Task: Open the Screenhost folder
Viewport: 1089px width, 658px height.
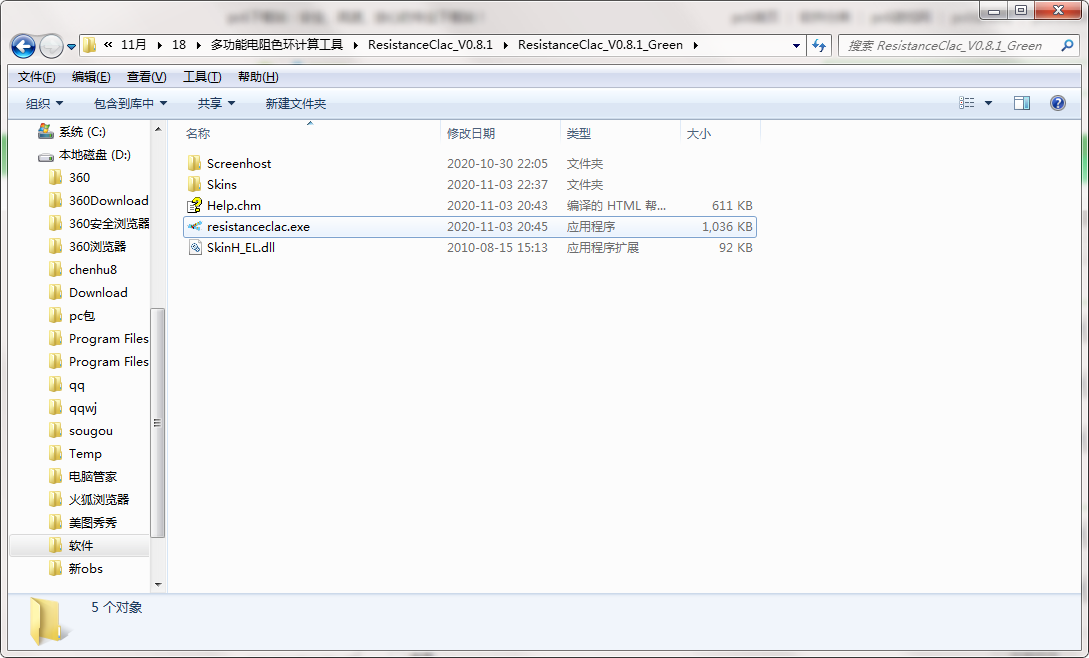Action: coord(238,164)
